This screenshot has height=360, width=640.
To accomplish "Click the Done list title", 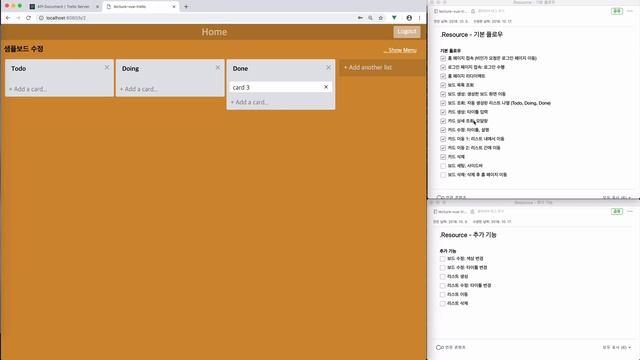I will point(240,69).
